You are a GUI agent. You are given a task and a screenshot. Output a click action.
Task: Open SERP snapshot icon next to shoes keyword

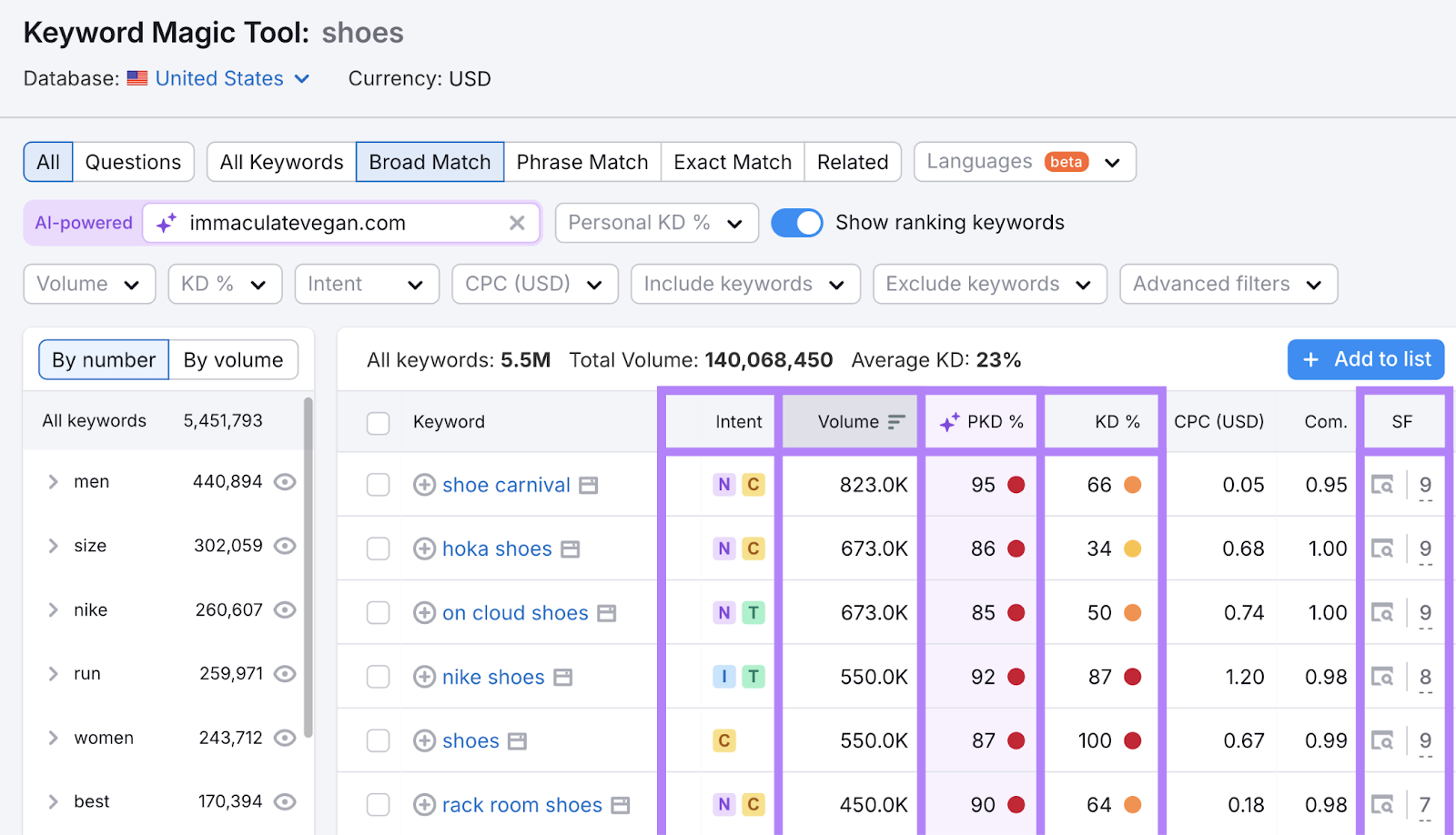coord(518,741)
